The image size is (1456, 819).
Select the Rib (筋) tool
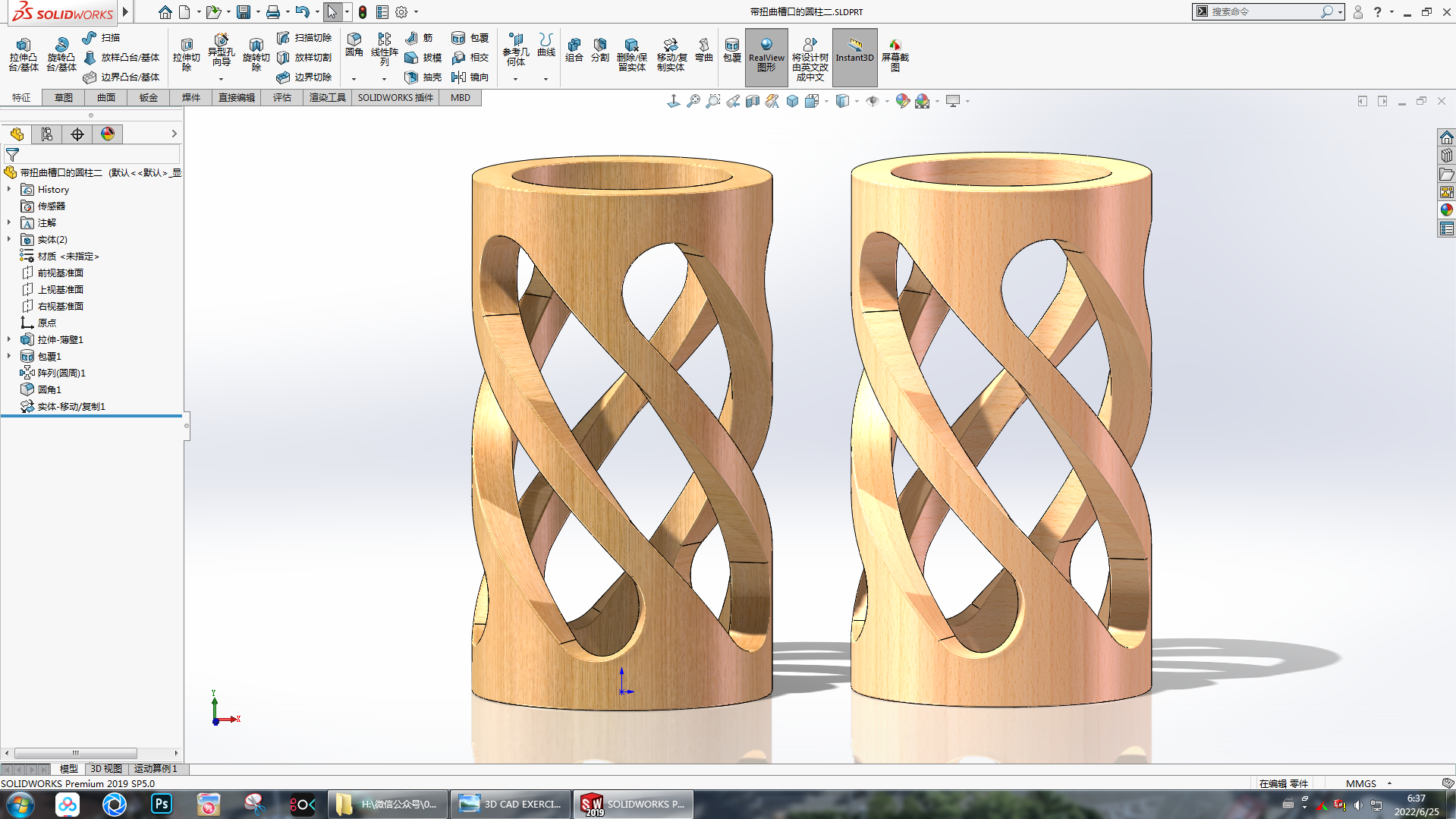(x=420, y=38)
